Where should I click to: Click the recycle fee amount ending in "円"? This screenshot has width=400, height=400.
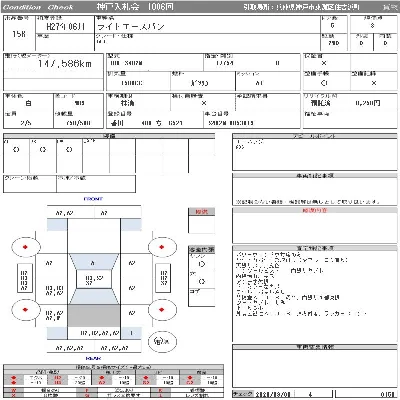pos(368,103)
